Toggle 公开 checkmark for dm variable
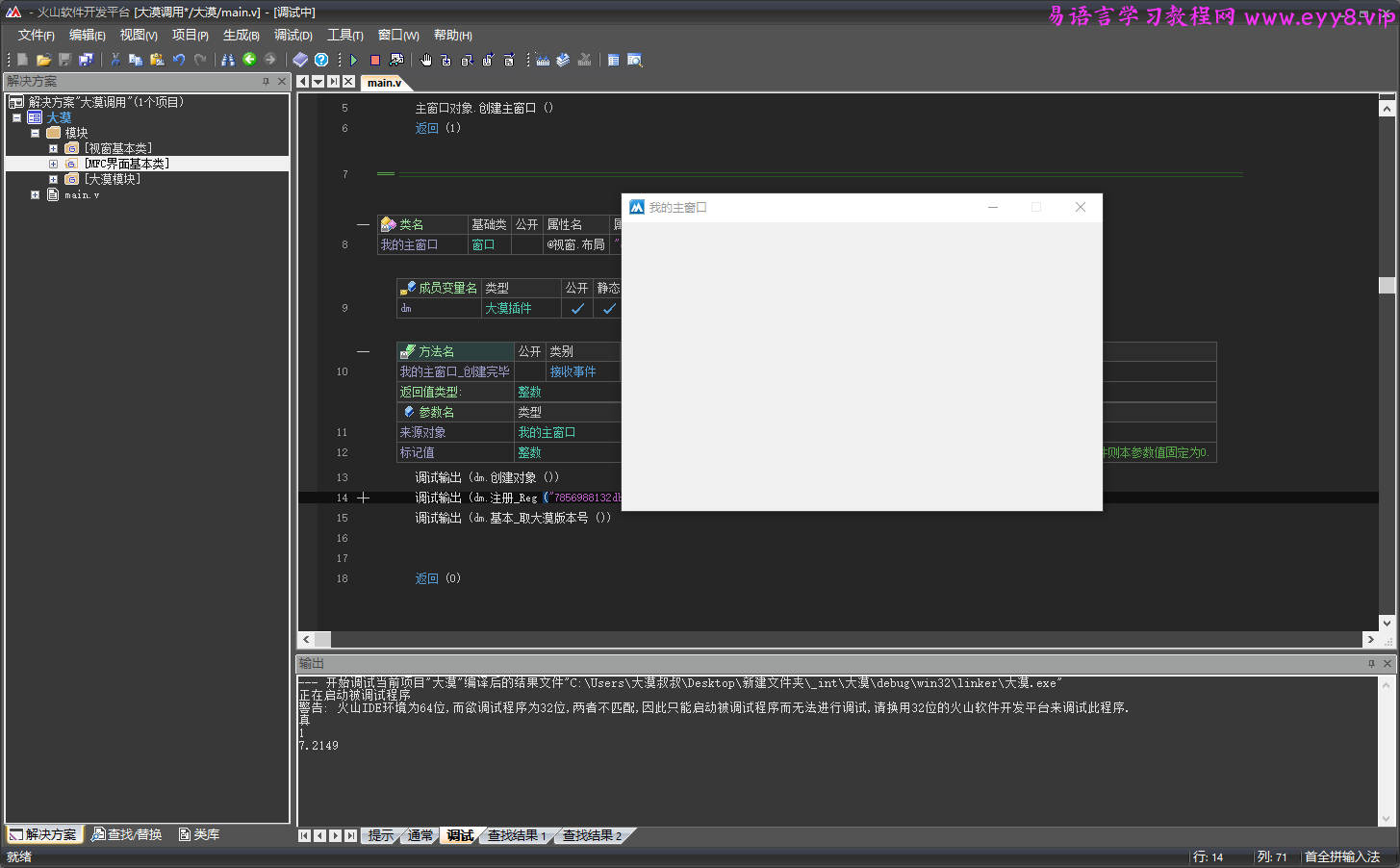Image resolution: width=1400 pixels, height=868 pixels. point(577,309)
